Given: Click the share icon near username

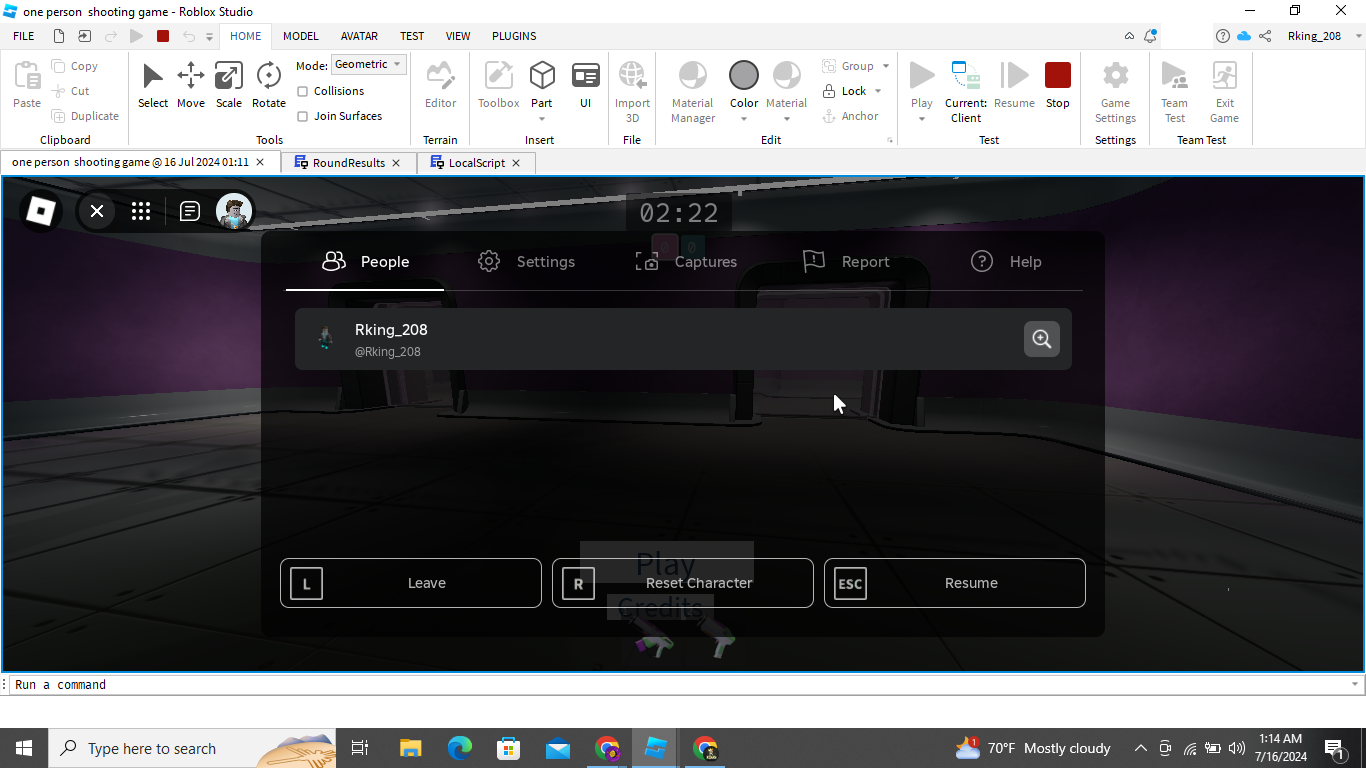Looking at the screenshot, I should tap(1265, 36).
